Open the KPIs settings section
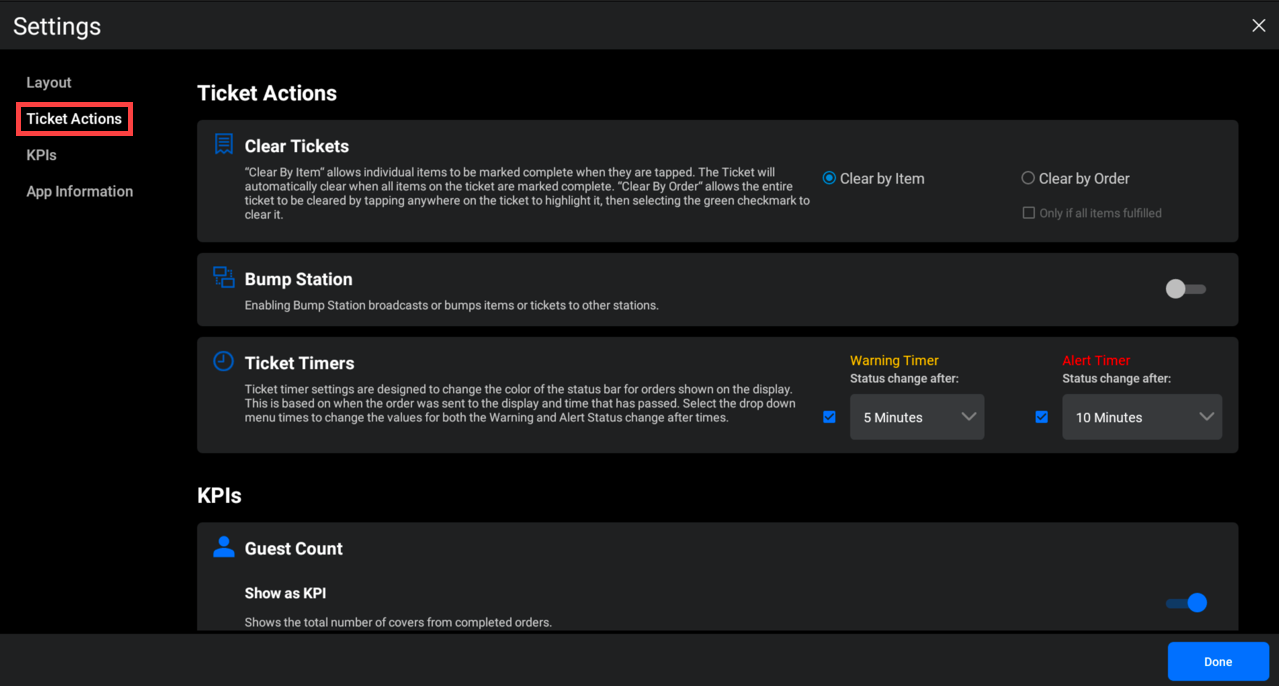This screenshot has height=686, width=1279. pyautogui.click(x=41, y=155)
